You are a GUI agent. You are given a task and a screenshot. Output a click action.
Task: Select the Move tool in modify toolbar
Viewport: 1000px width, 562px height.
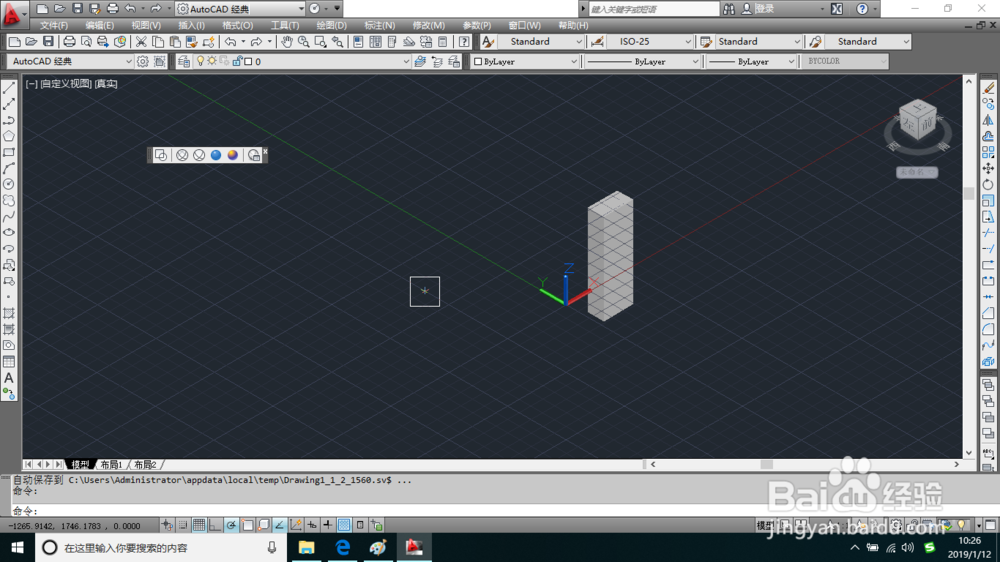pos(988,168)
